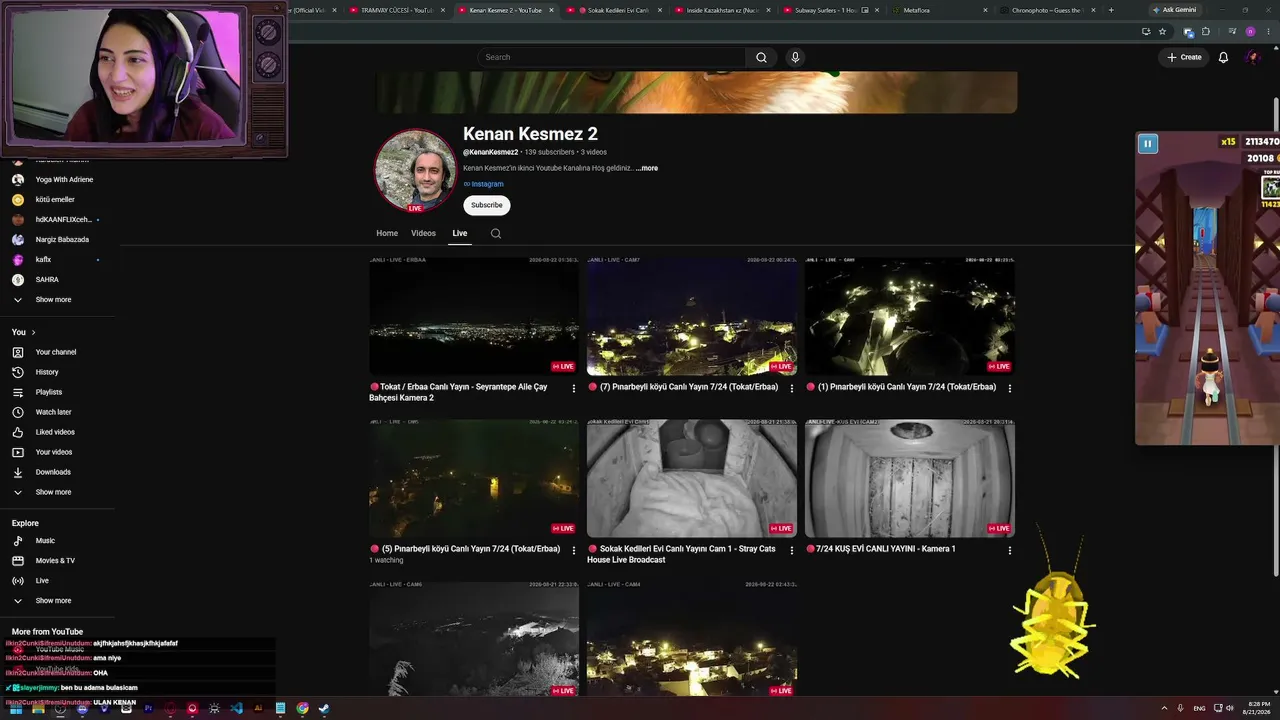Open the network tray icon
This screenshot has height=720, width=1280.
tap(1216, 708)
